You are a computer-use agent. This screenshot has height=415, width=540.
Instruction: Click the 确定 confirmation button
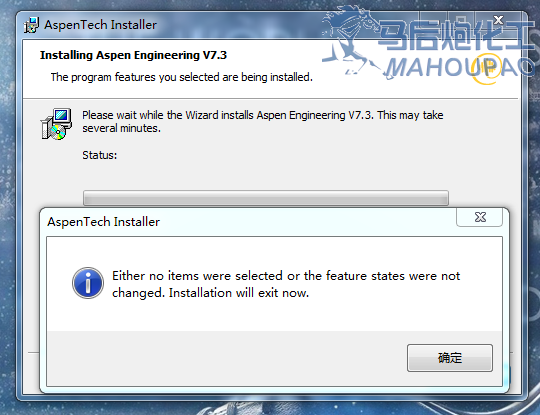(450, 358)
